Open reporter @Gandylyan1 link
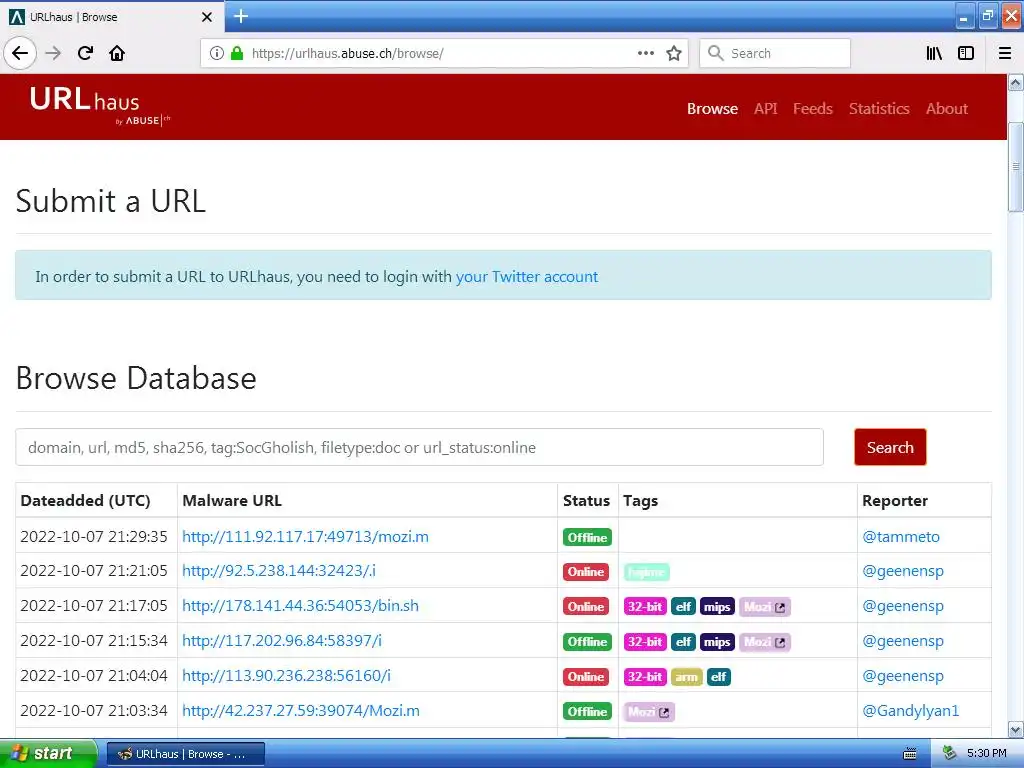The image size is (1024, 768). coord(911,711)
